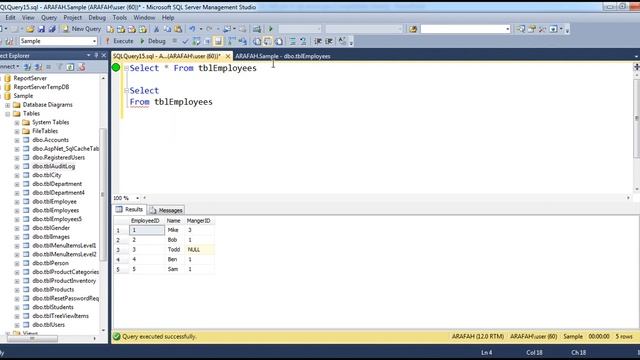Collapse the Tables folder node
The width and height of the screenshot is (640, 360).
click(x=8, y=114)
